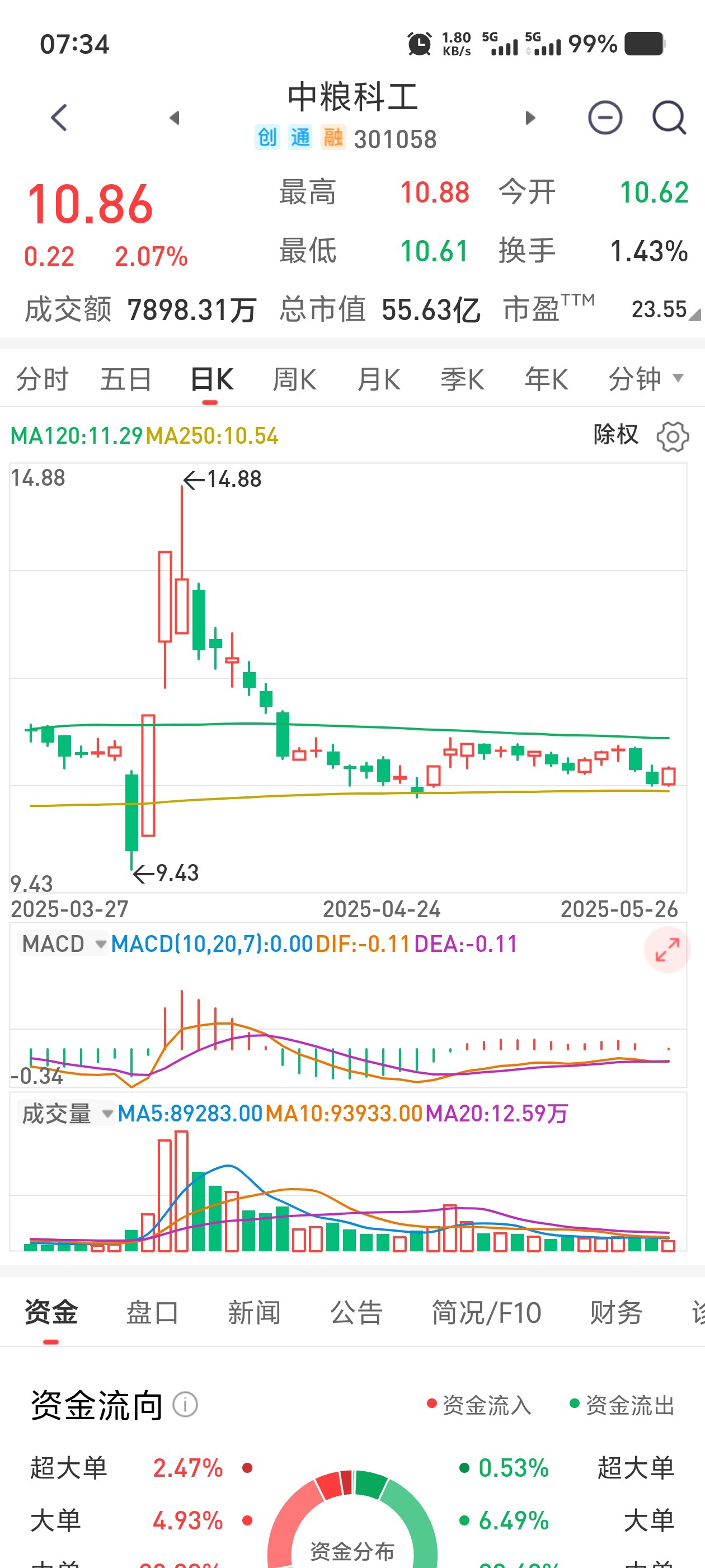
Task: Tap the change percent 2.07%
Action: click(x=151, y=256)
